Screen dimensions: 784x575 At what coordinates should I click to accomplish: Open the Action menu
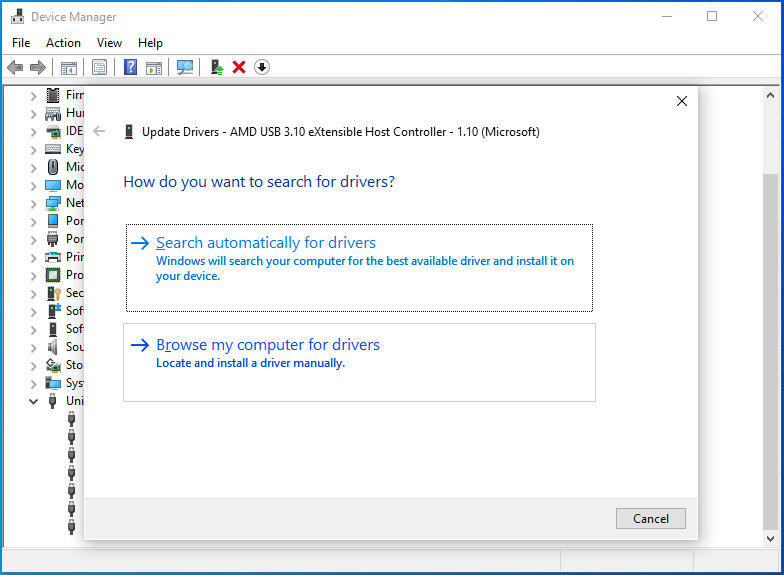tap(63, 43)
